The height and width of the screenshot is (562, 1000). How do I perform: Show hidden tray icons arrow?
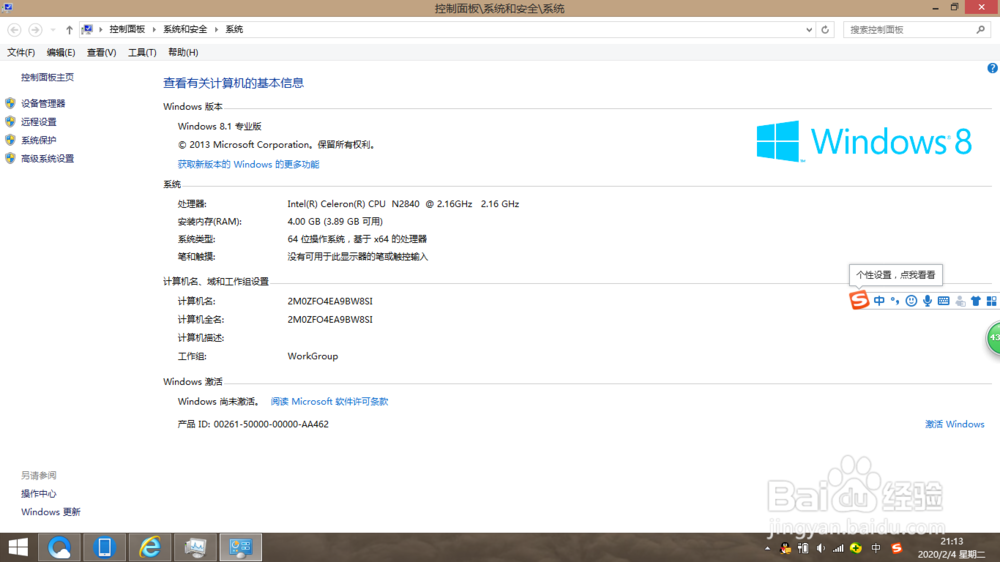pos(767,548)
